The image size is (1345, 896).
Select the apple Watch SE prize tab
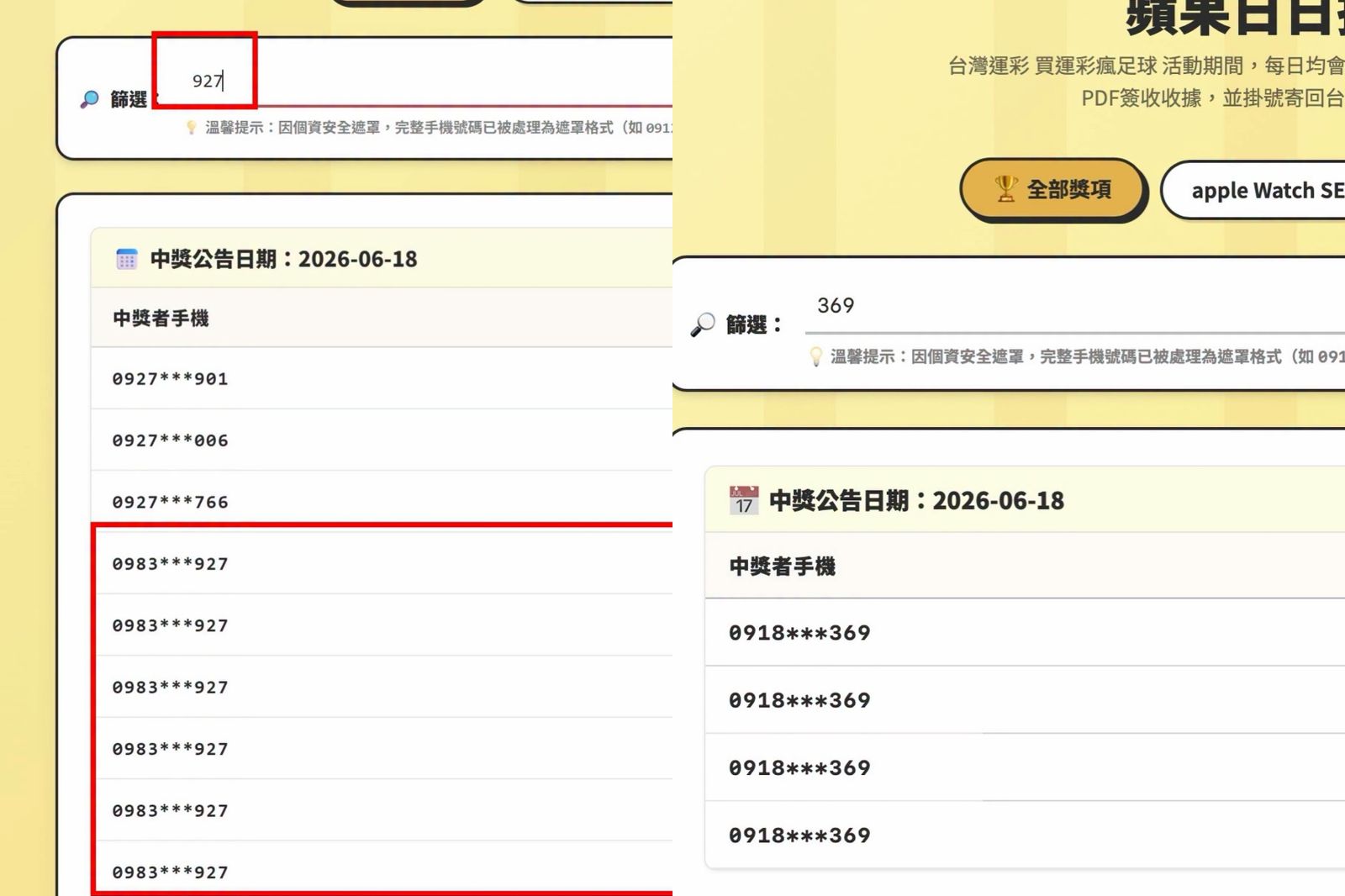(x=1253, y=191)
